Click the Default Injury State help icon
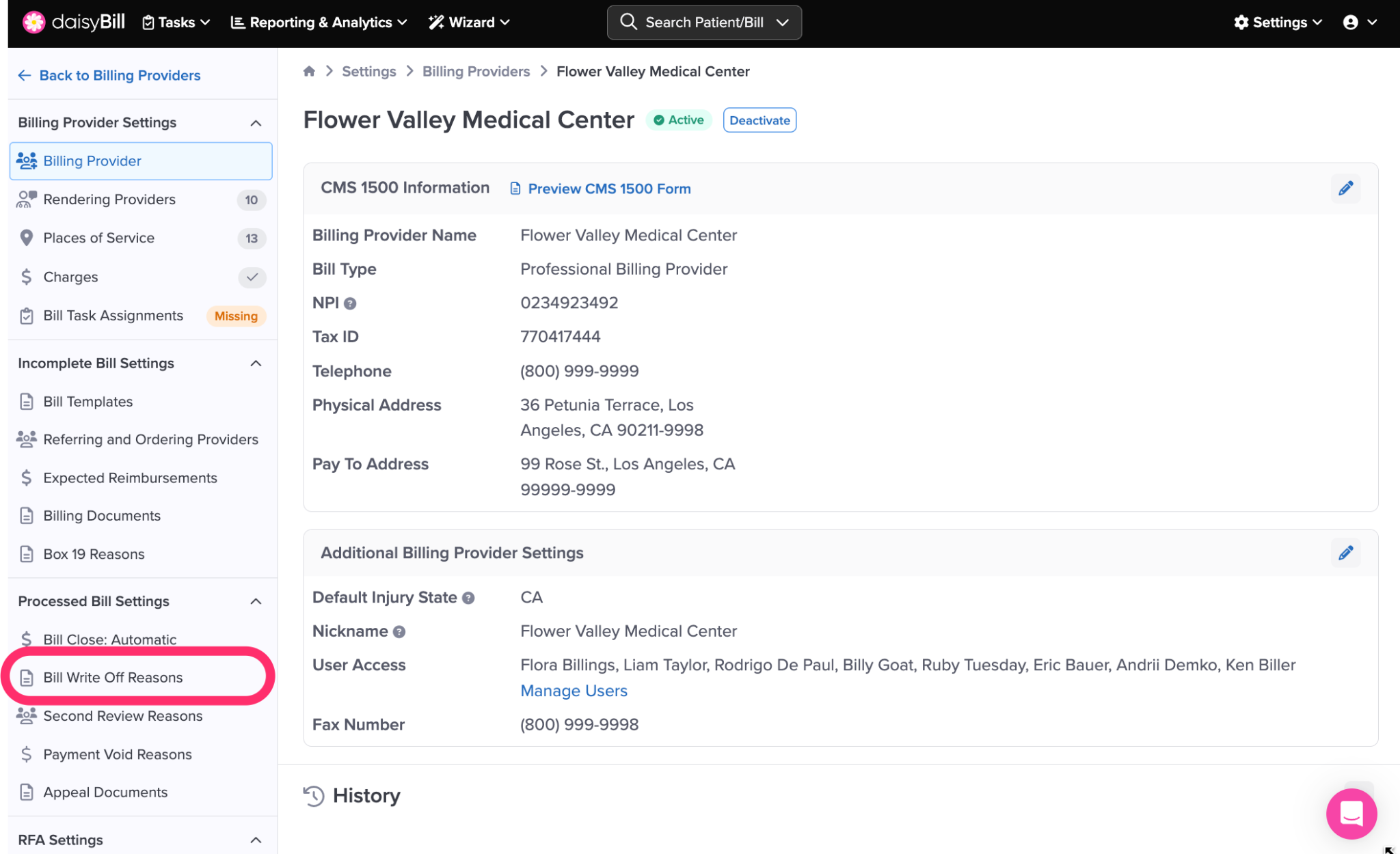 click(x=468, y=598)
